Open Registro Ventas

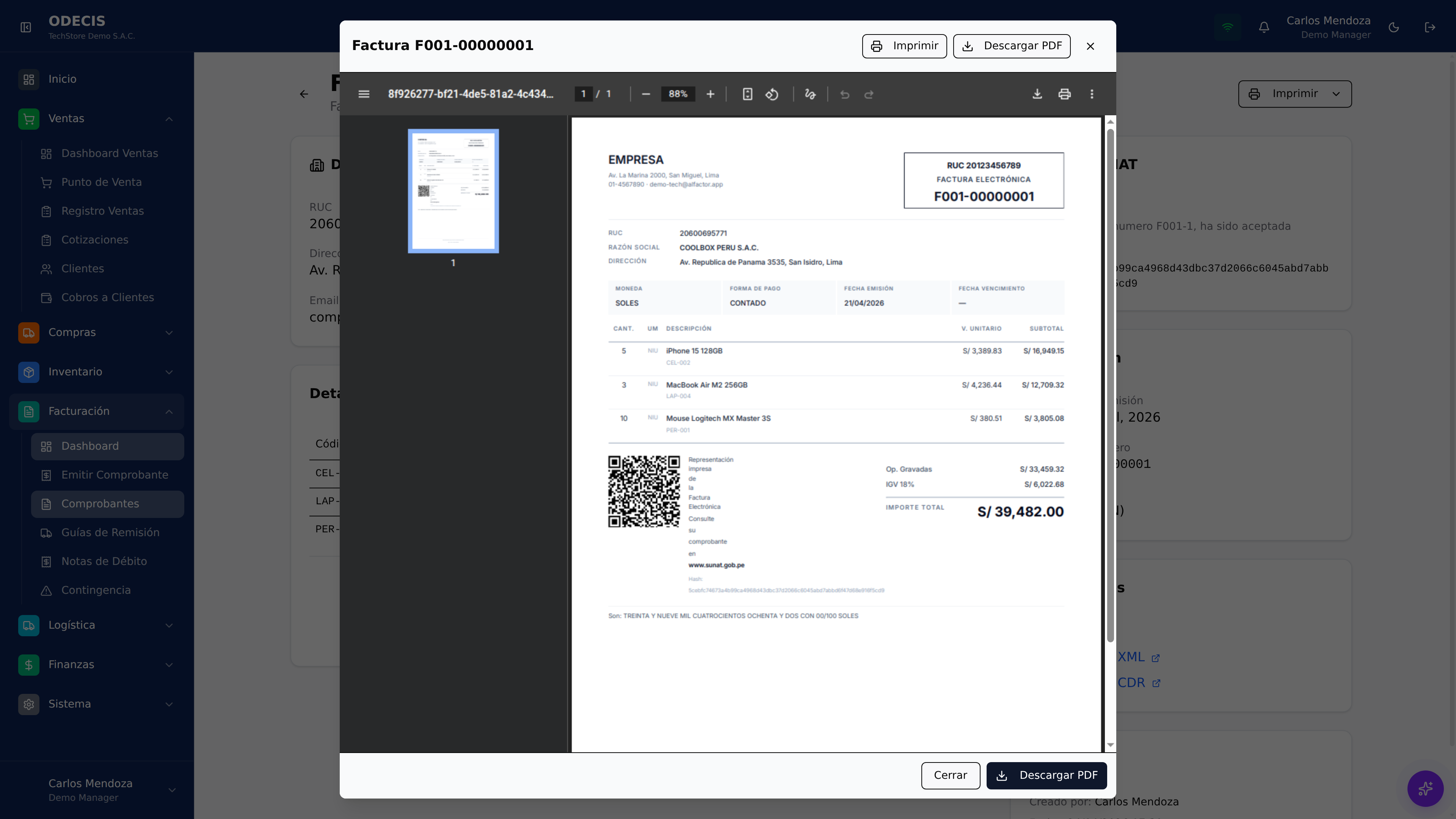point(107,212)
